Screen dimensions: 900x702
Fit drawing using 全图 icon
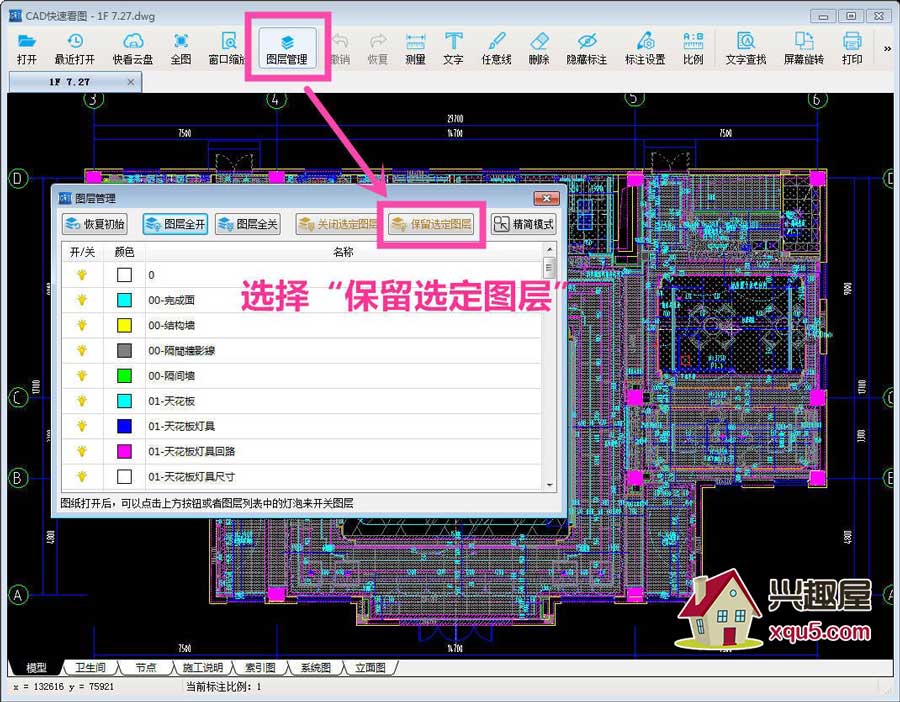[181, 48]
